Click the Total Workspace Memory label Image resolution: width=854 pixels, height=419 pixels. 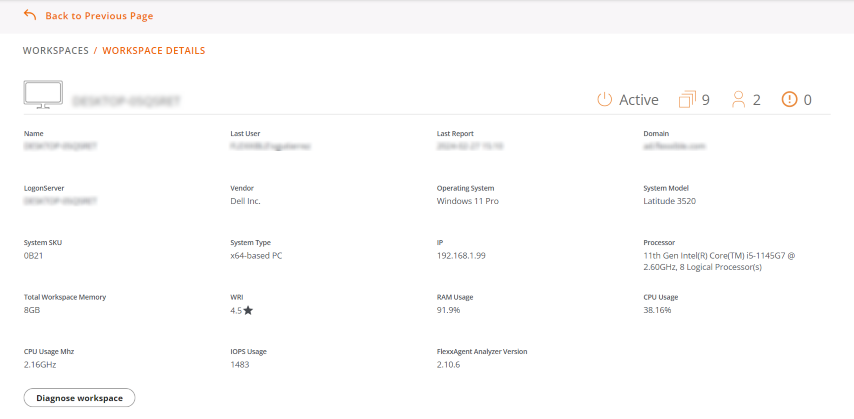pos(65,297)
